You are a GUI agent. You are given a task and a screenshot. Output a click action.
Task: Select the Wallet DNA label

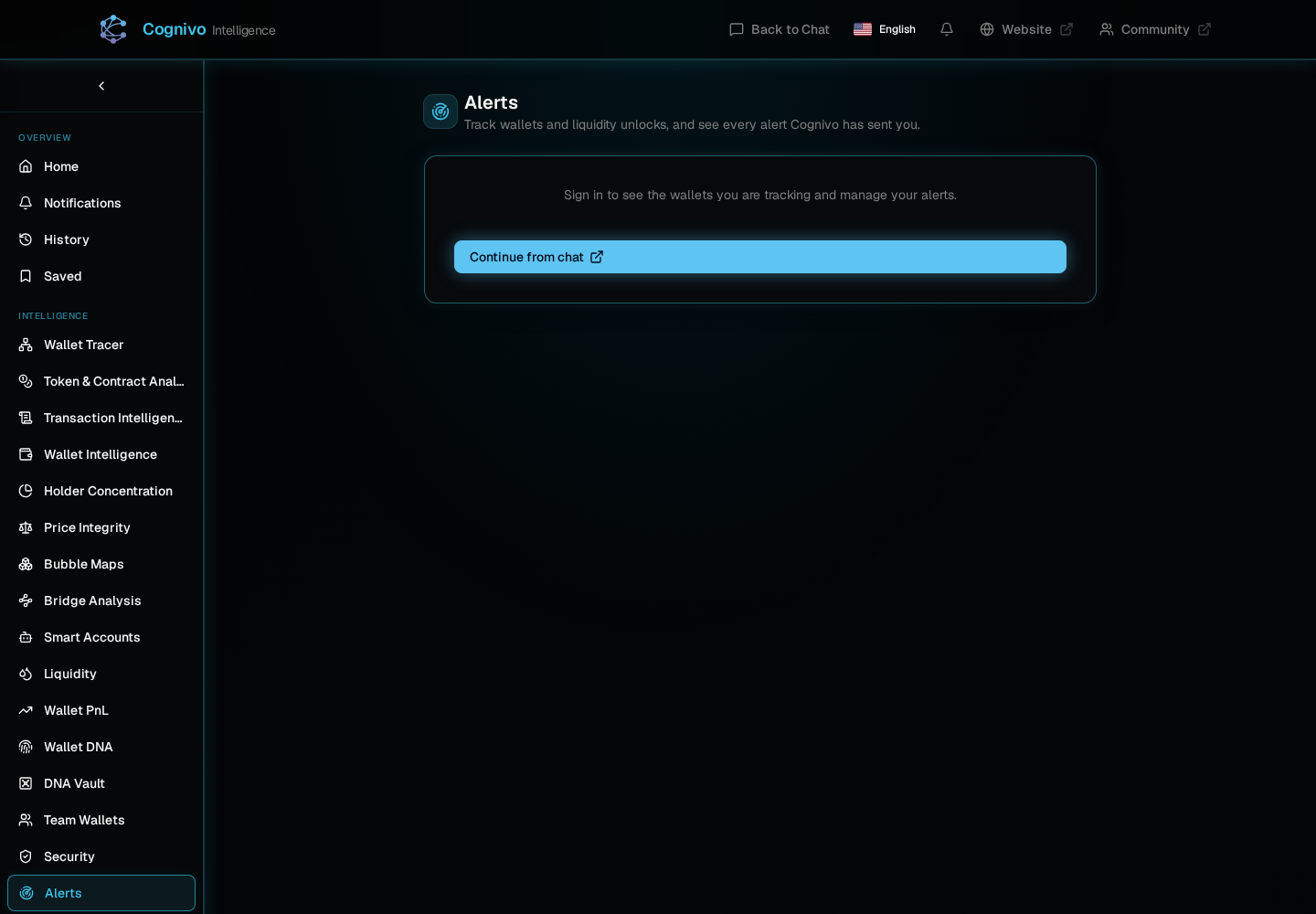tap(79, 747)
